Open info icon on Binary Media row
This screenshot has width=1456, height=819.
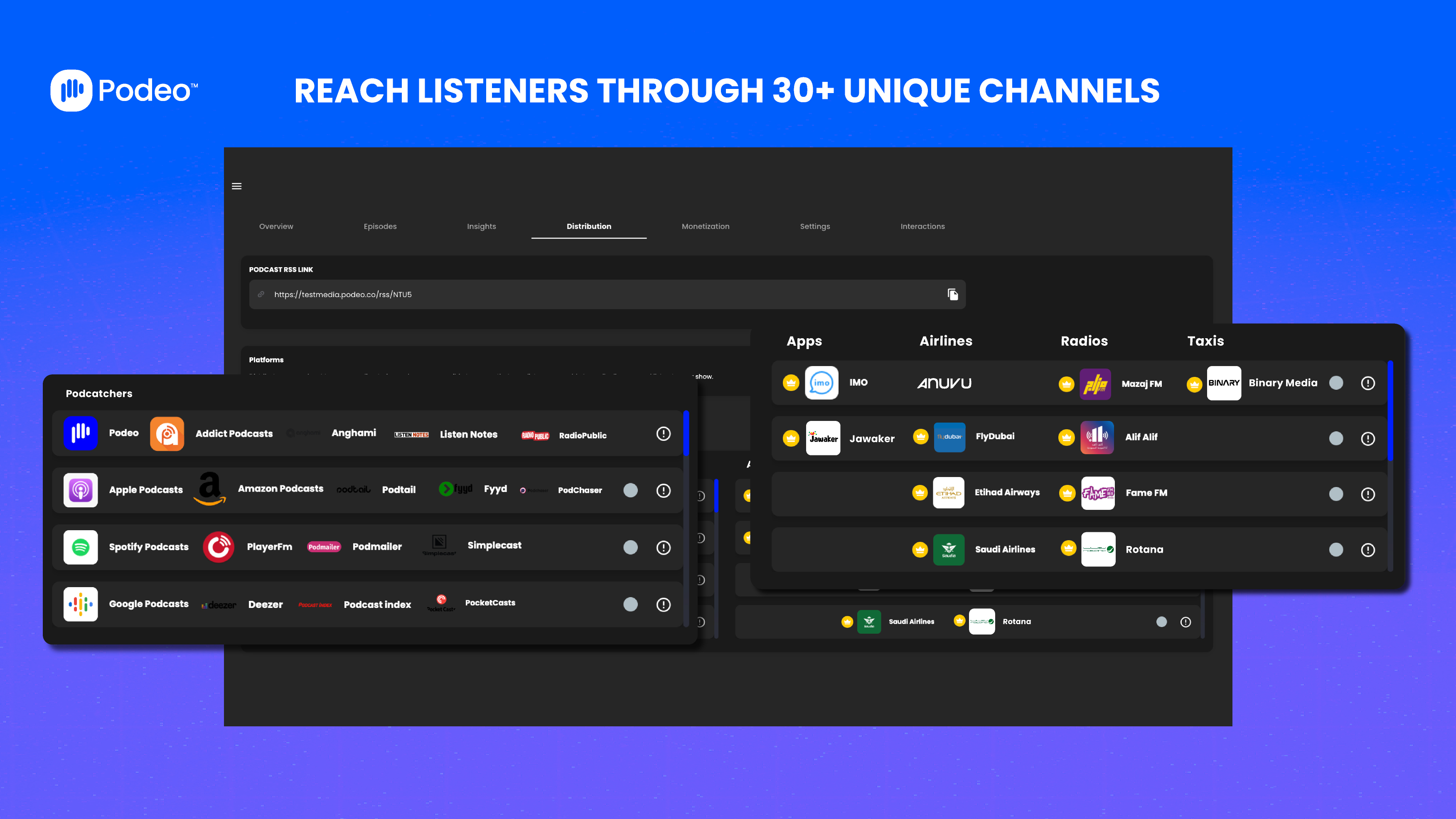point(1368,383)
